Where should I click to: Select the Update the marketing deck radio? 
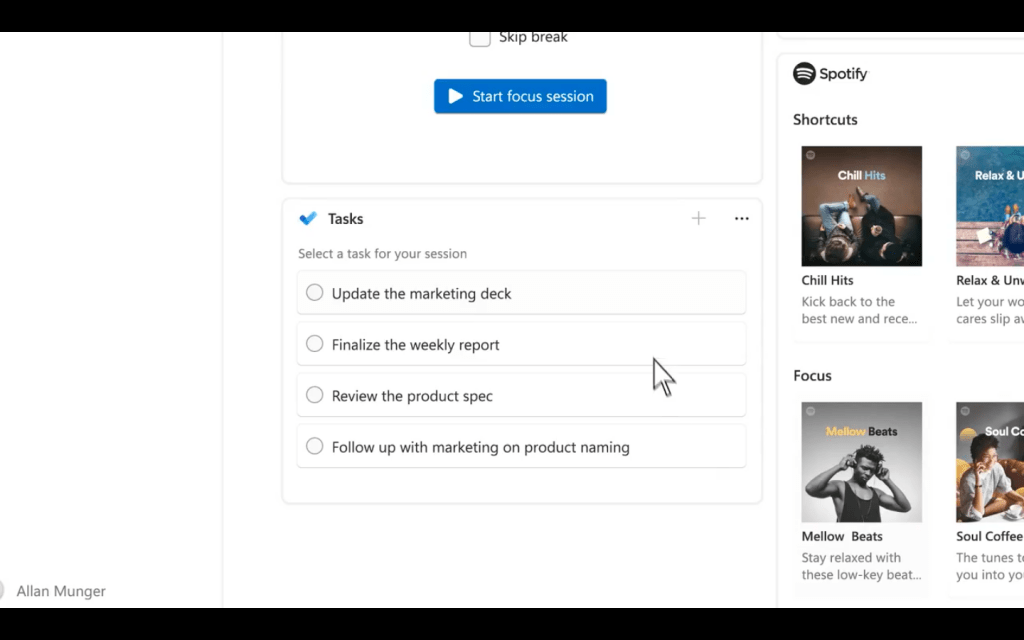(x=314, y=293)
